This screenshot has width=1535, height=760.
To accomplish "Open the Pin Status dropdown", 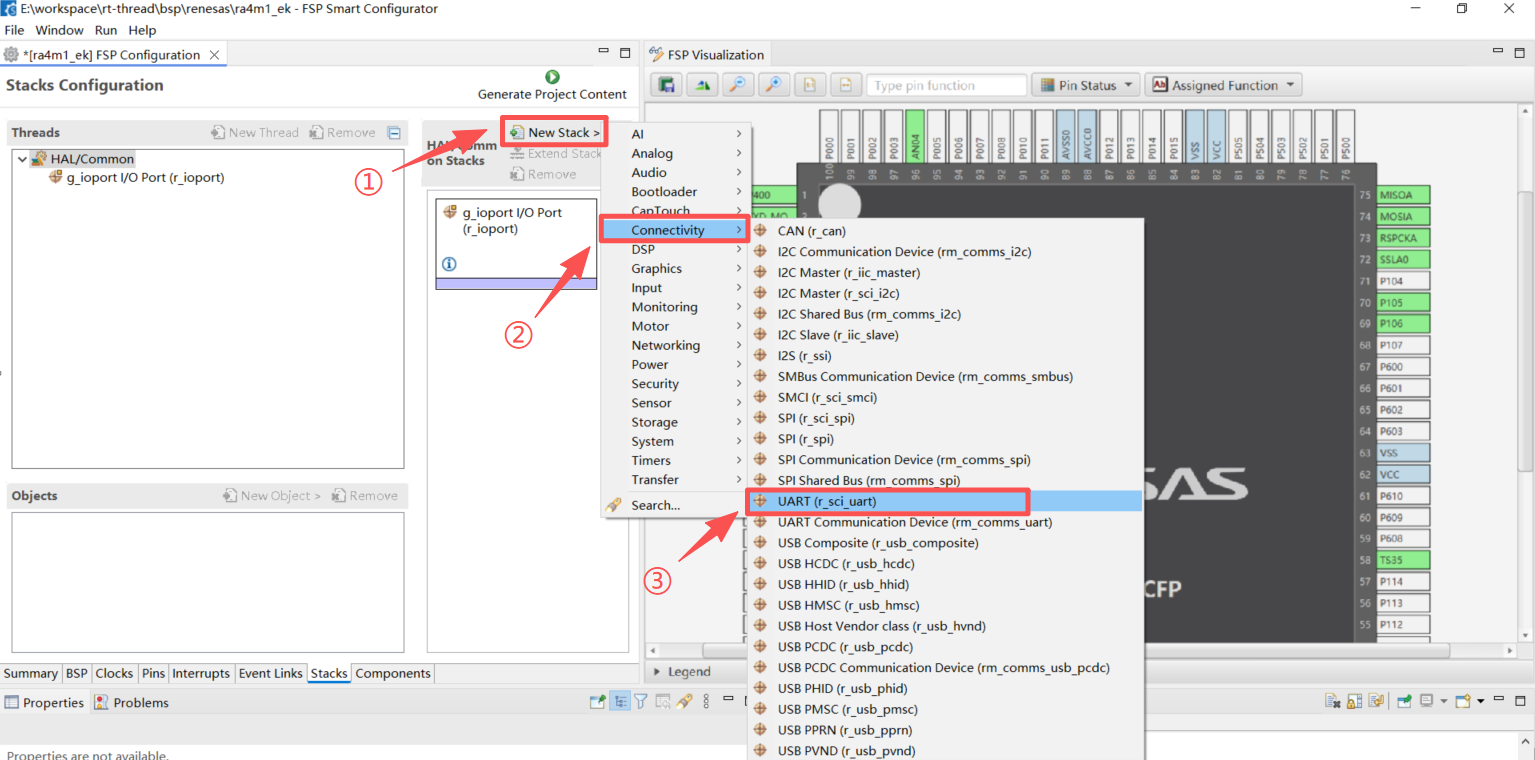I will coord(1086,85).
